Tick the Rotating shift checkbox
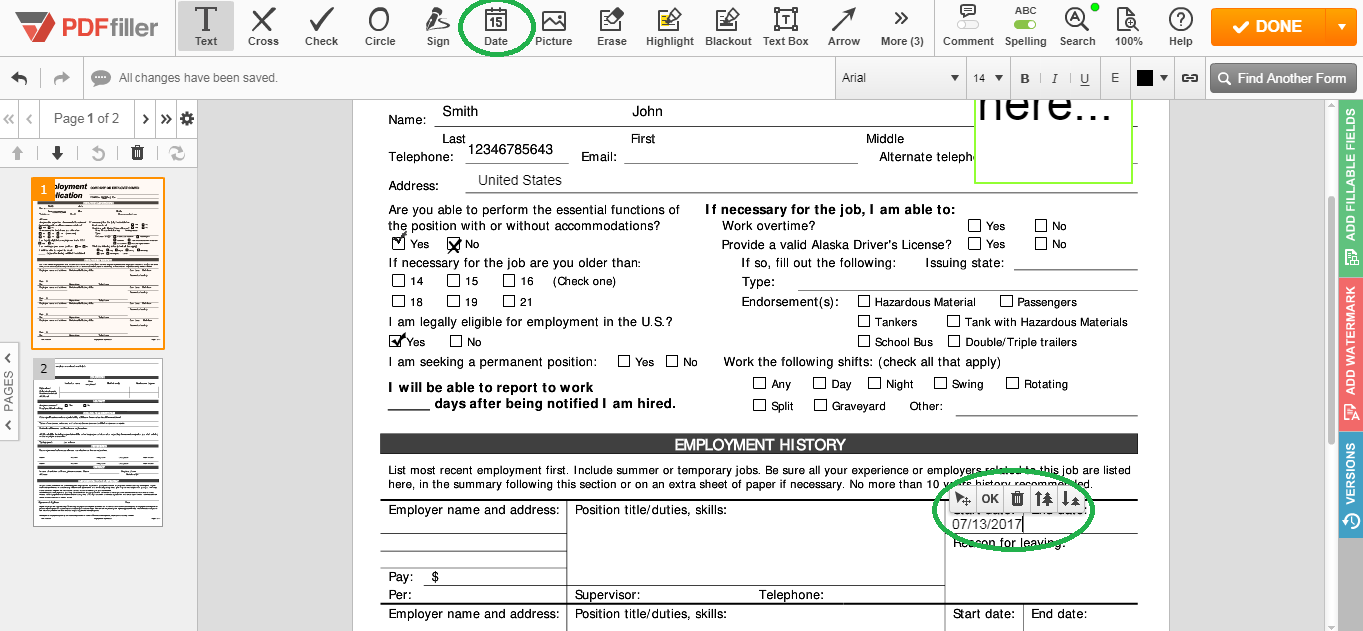 click(x=1012, y=383)
